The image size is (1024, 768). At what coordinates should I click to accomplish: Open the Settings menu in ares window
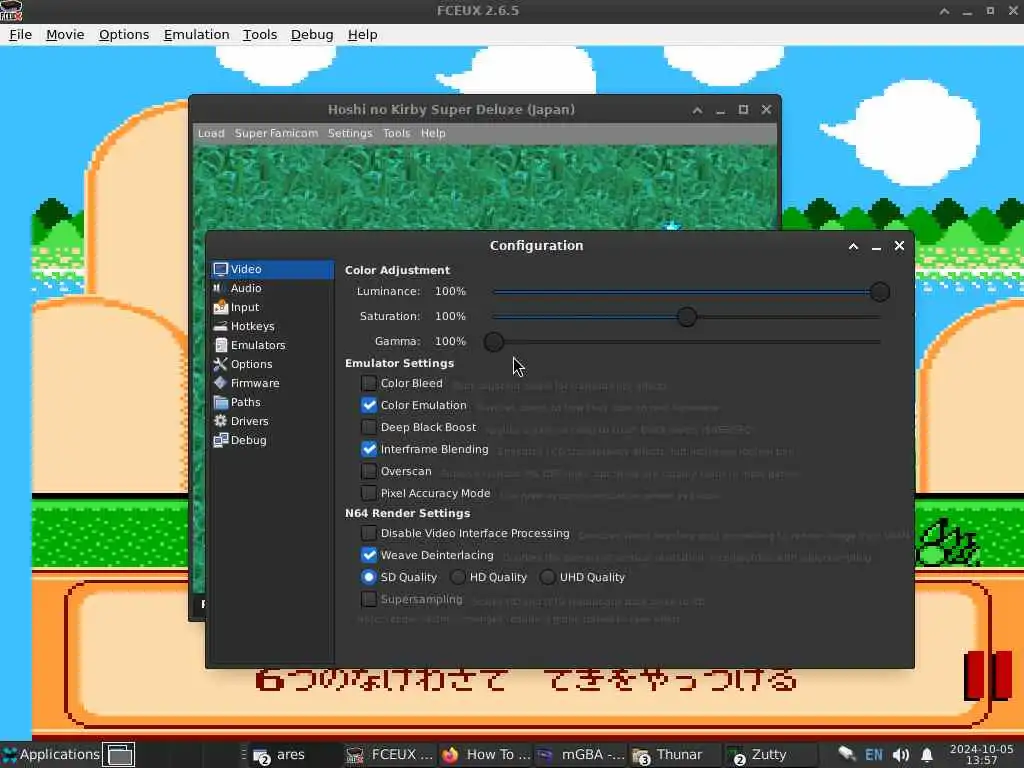click(x=350, y=133)
